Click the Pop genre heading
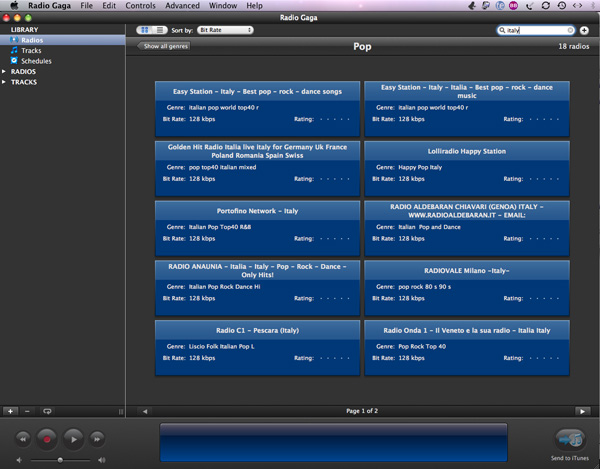This screenshot has height=469, width=600. [362, 46]
